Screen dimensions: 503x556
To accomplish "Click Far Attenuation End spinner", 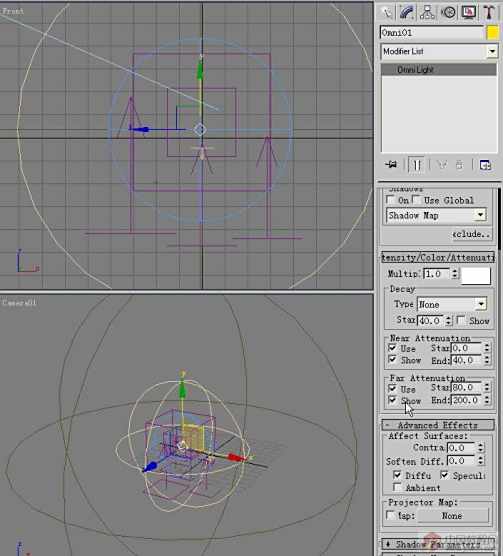I will point(487,400).
